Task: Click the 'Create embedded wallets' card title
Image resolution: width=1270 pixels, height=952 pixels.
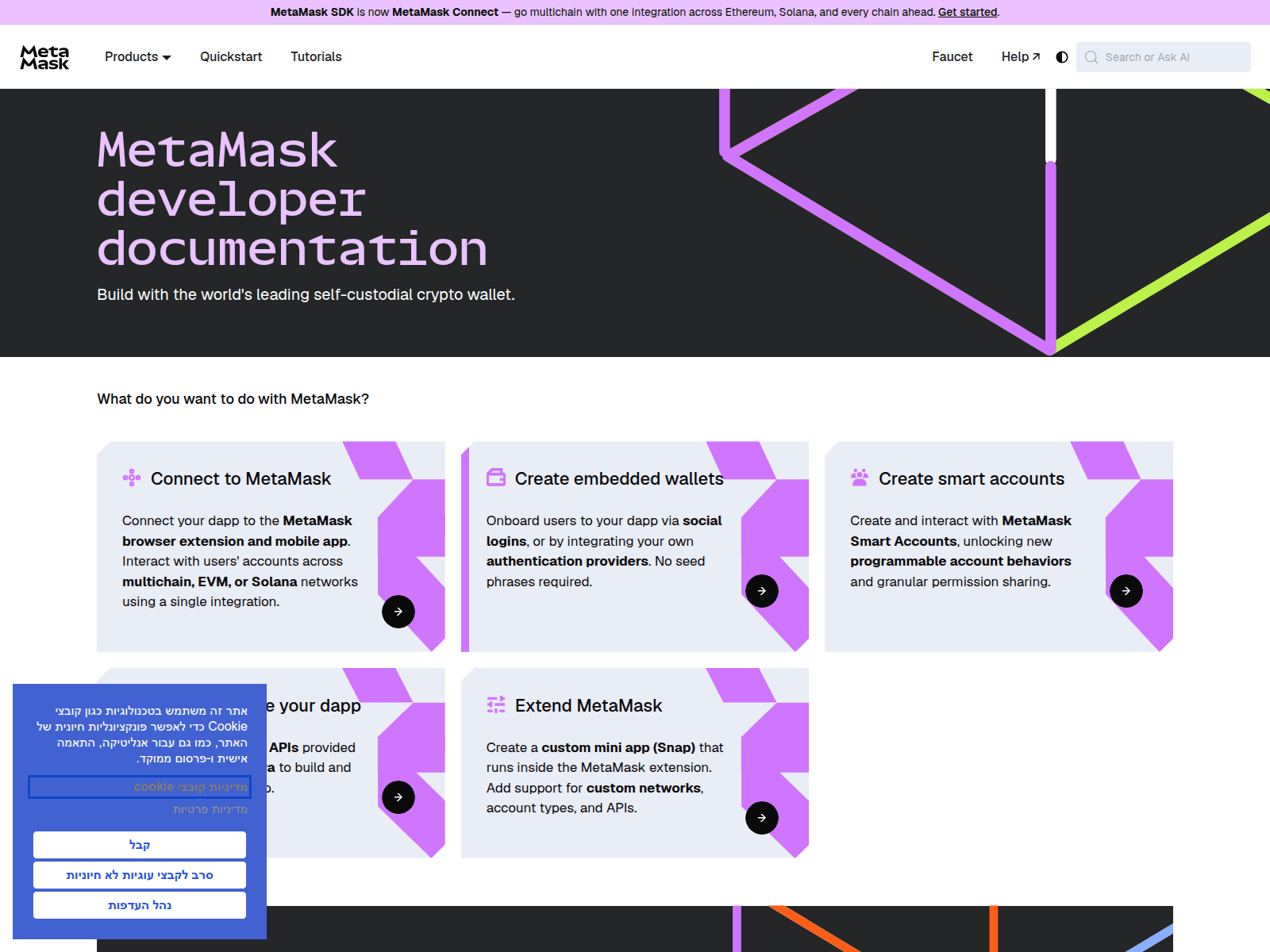Action: (x=619, y=478)
